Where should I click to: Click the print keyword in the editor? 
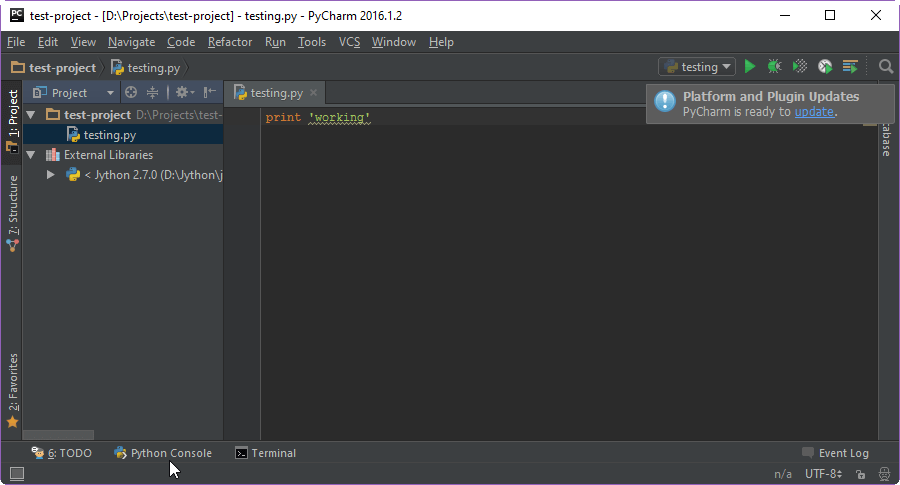[x=283, y=117]
